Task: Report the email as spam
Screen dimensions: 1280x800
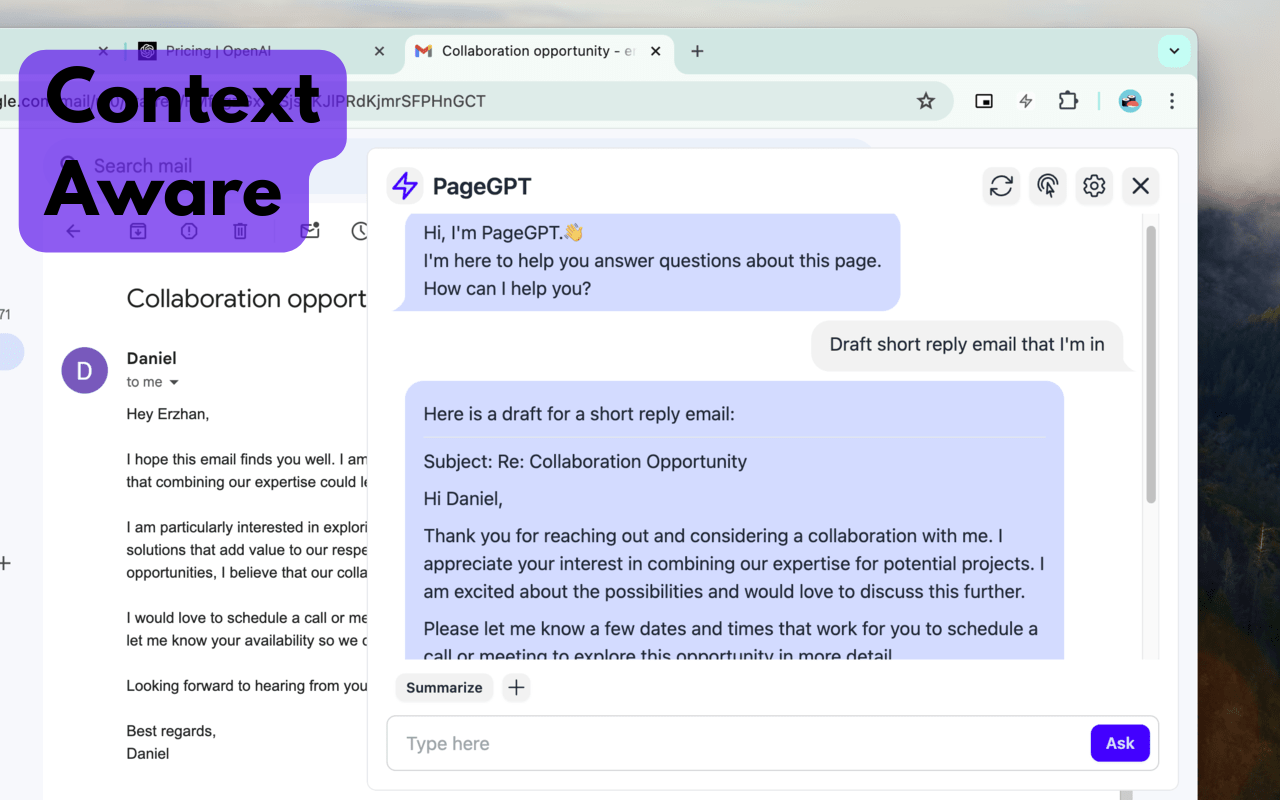Action: click(189, 230)
